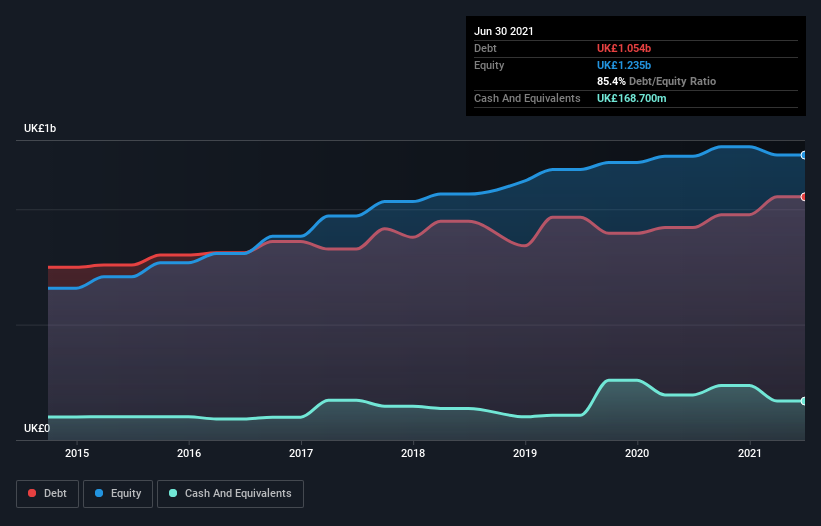This screenshot has width=821, height=526.
Task: Click the 85.4% Debt/Equity Ratio text
Action: (657, 81)
